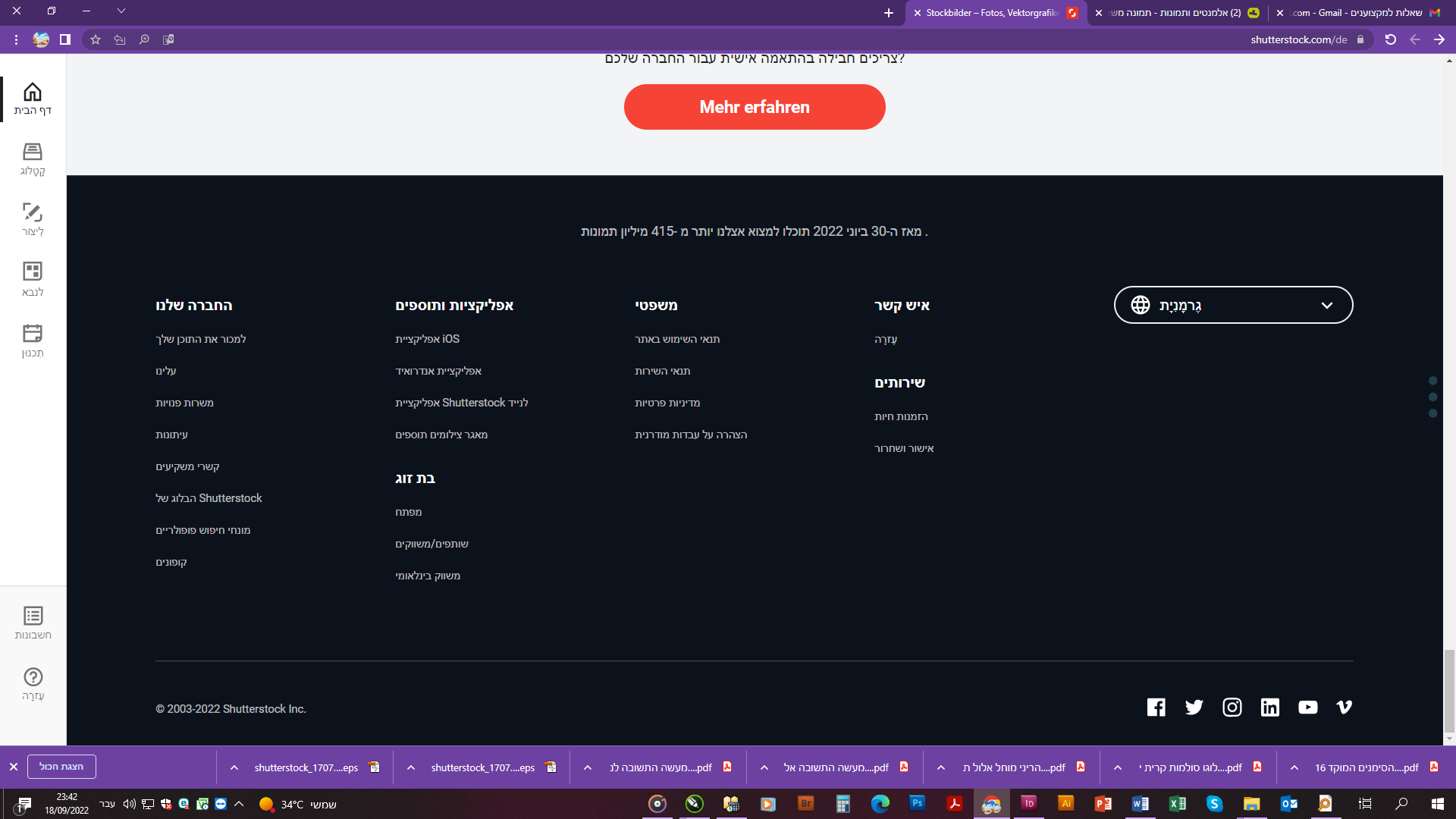Click the browser reload icon
The image size is (1456, 819).
[x=1390, y=39]
